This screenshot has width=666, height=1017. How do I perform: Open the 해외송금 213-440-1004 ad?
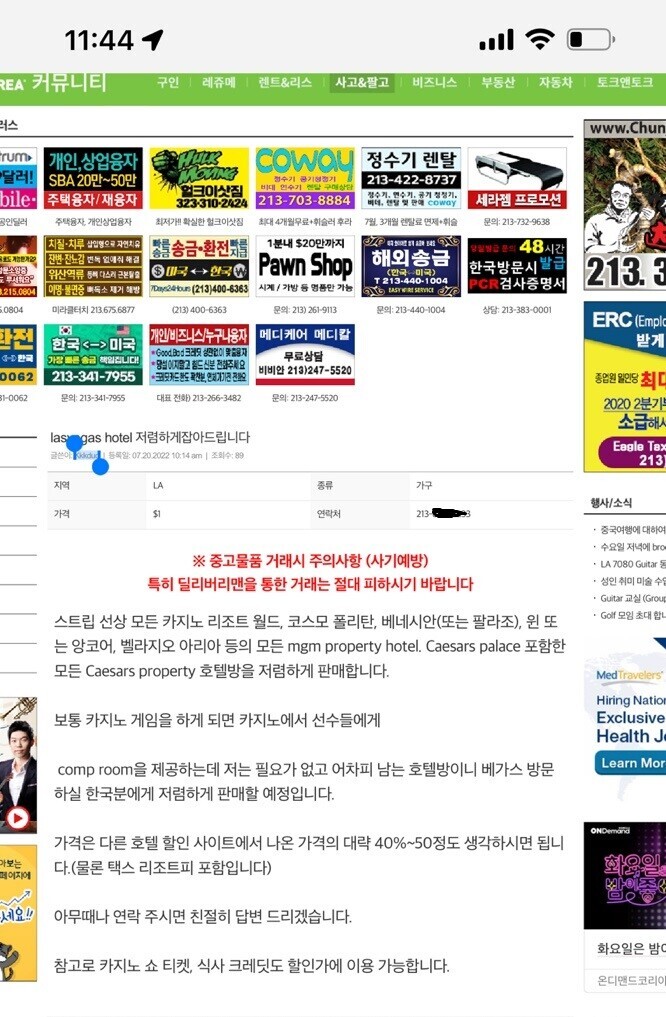(x=411, y=266)
